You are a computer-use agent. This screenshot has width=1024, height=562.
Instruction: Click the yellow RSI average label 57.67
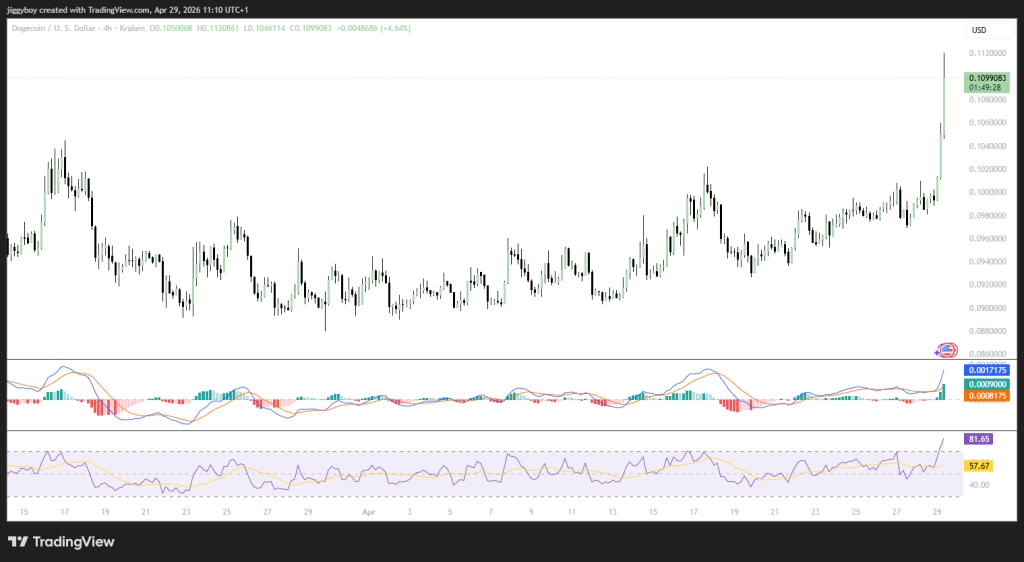click(977, 466)
